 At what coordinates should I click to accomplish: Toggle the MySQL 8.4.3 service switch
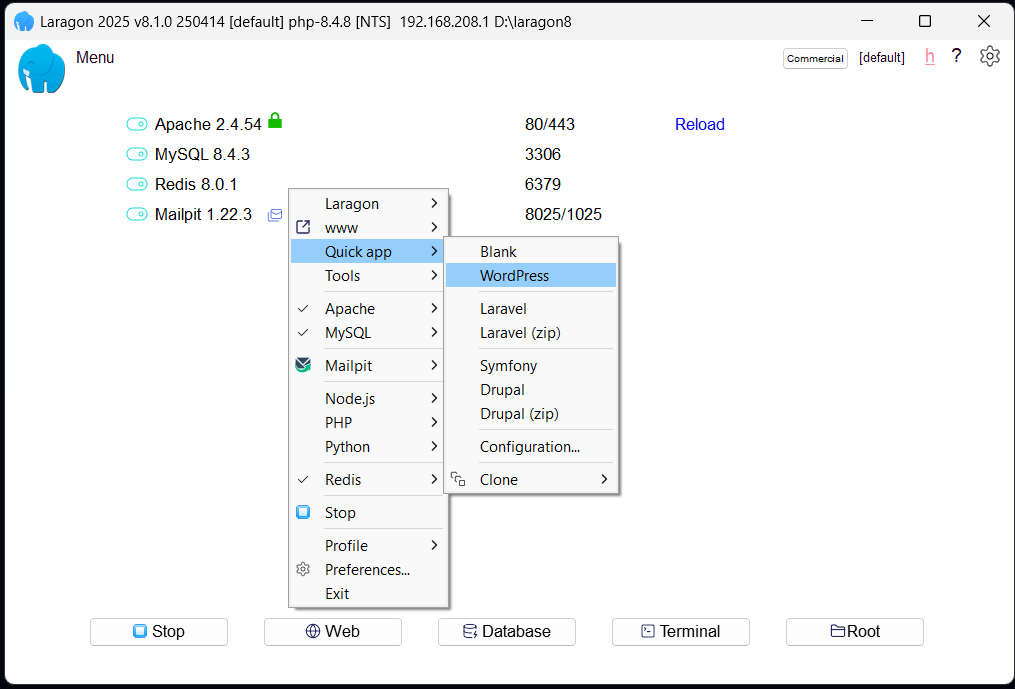[137, 155]
